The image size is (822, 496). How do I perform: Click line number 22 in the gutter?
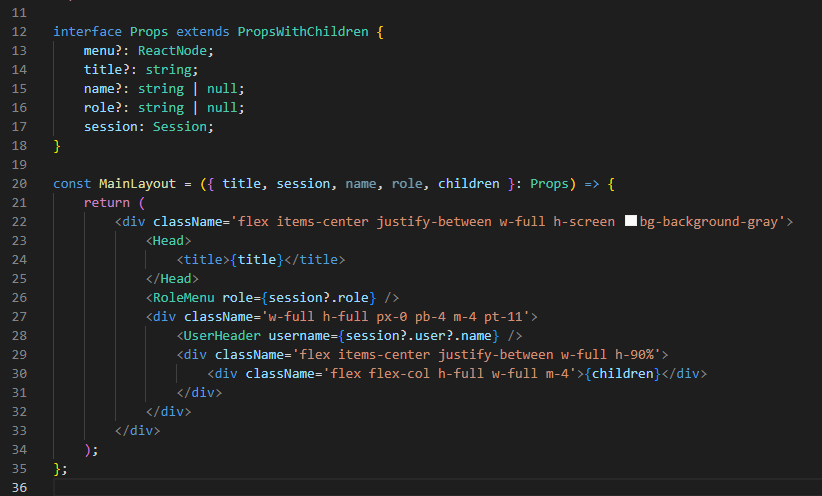tap(19, 221)
